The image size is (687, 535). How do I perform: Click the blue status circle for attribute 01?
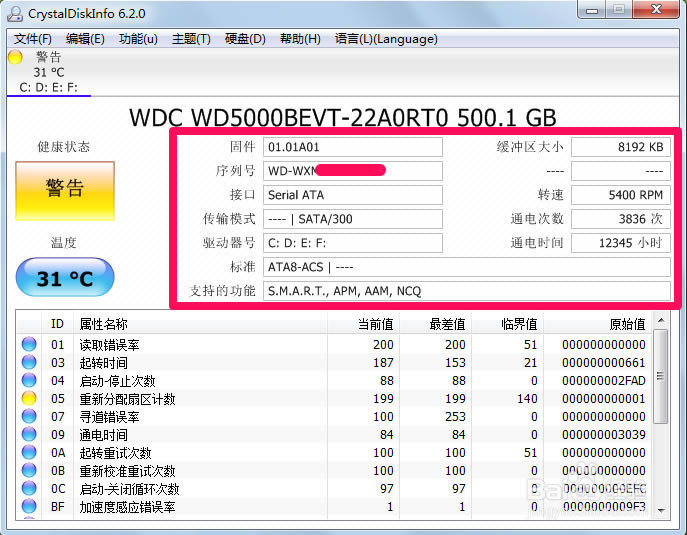[x=29, y=345]
